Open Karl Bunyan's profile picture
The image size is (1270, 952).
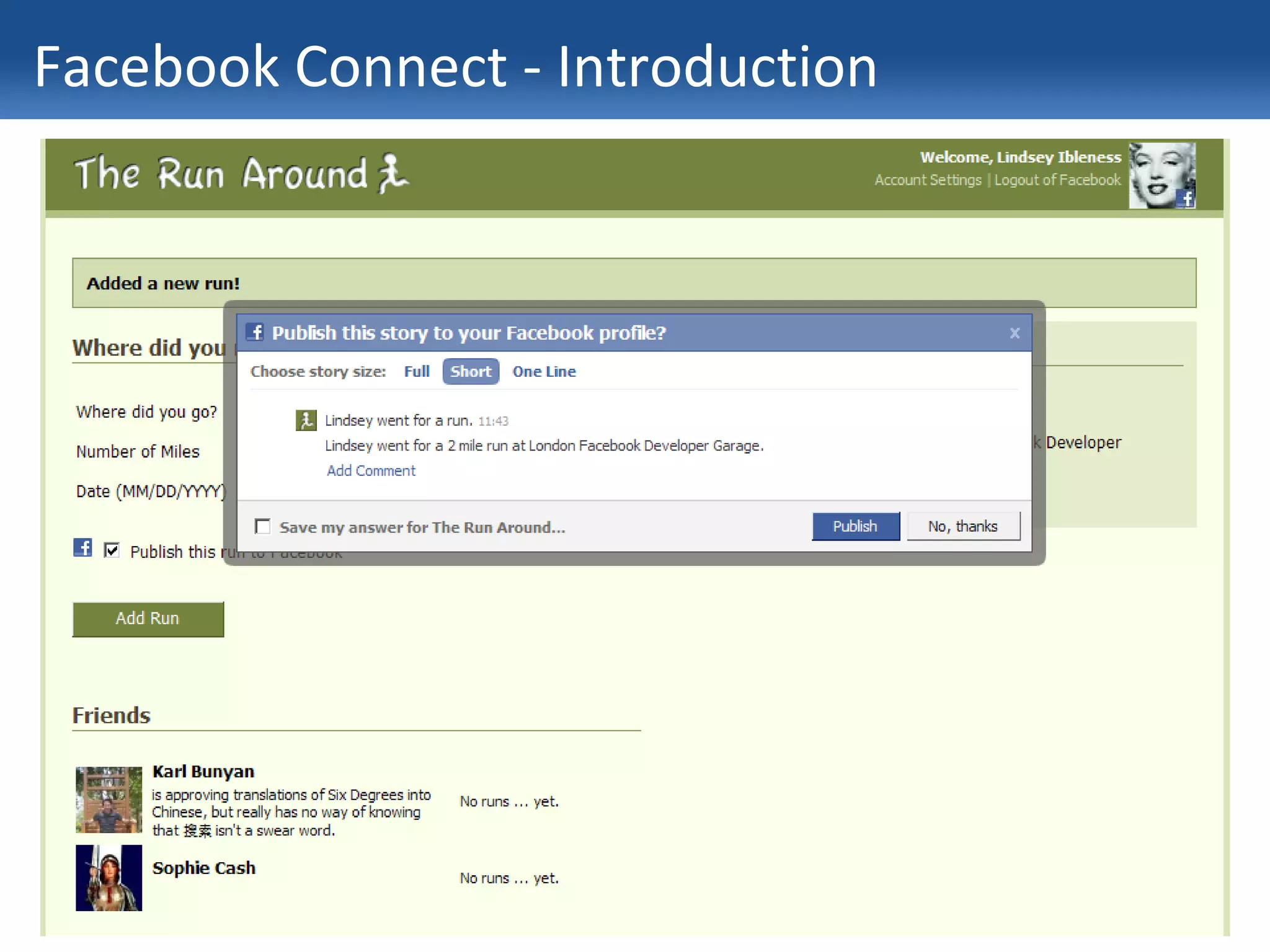[x=109, y=799]
